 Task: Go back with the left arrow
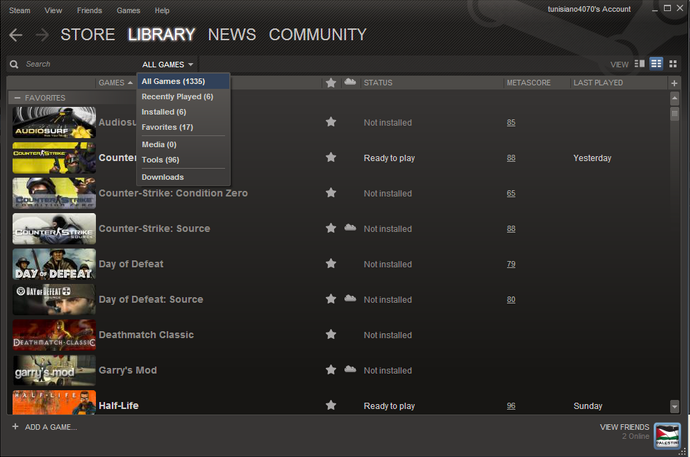click(15, 35)
